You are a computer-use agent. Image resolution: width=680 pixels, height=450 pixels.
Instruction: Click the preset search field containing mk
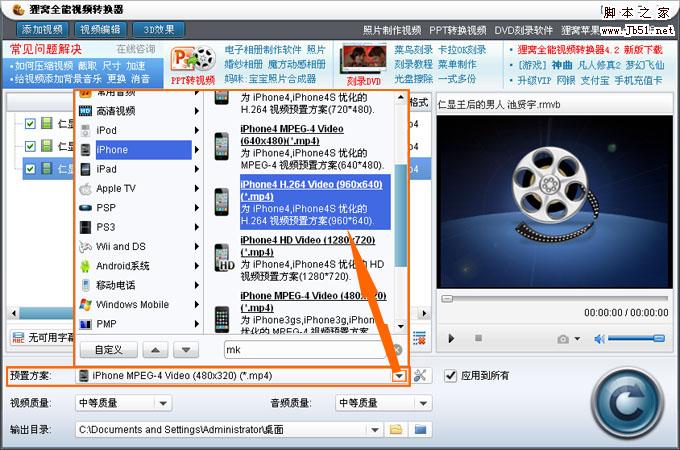coord(307,350)
